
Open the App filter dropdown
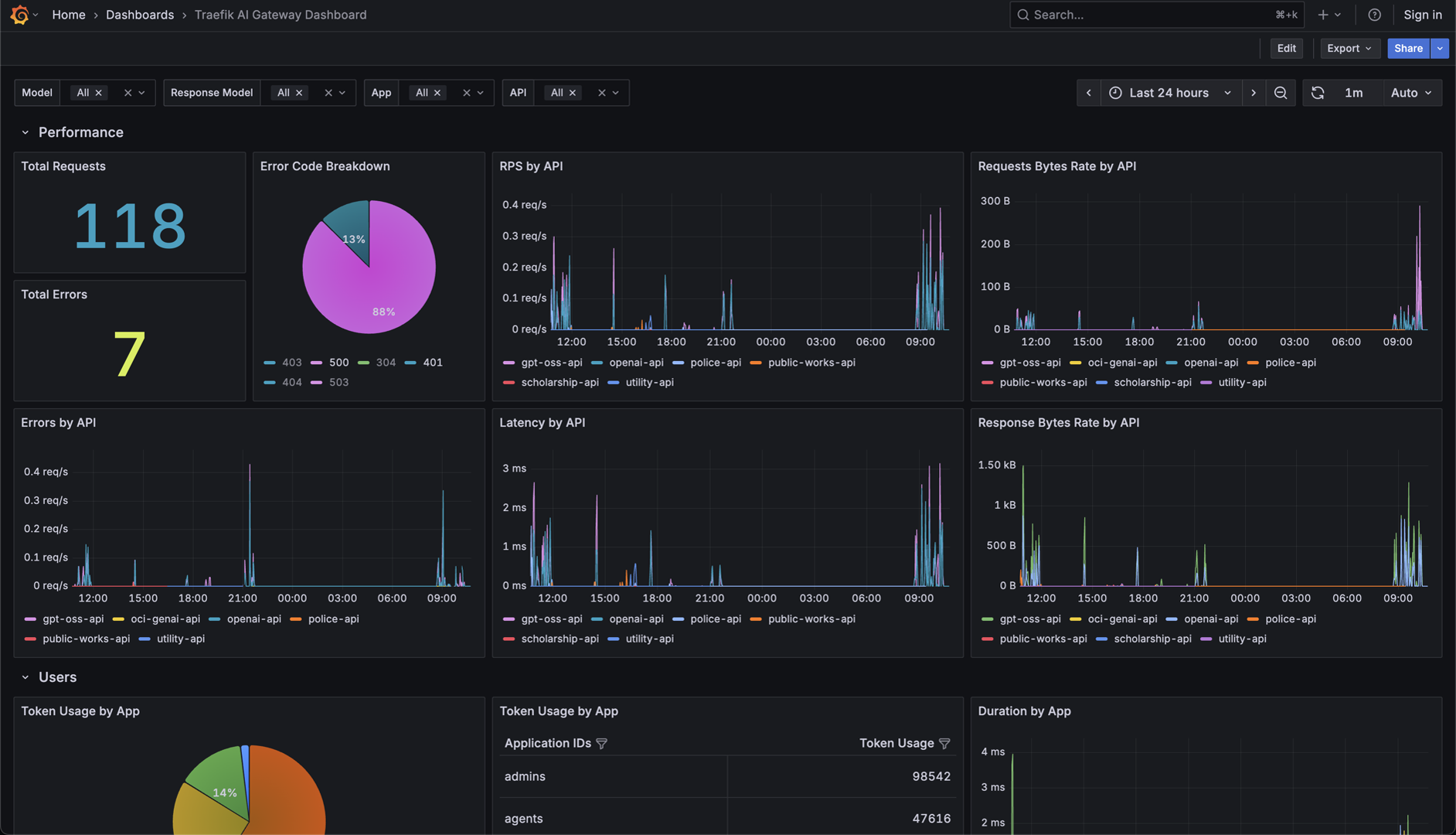(481, 93)
